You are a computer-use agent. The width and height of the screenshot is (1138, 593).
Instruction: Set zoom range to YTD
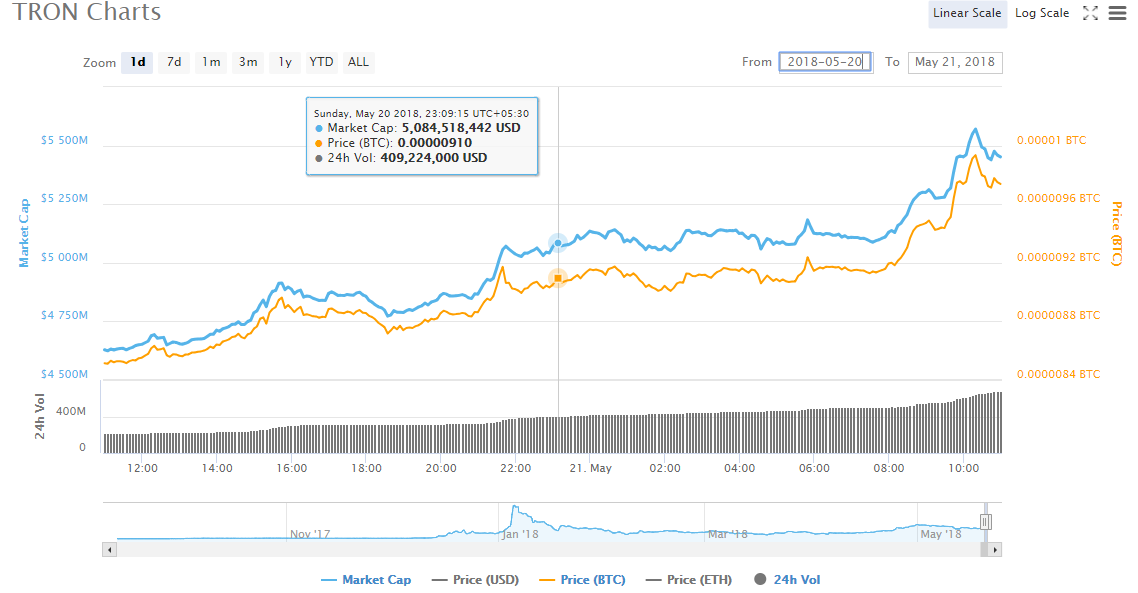[x=322, y=62]
